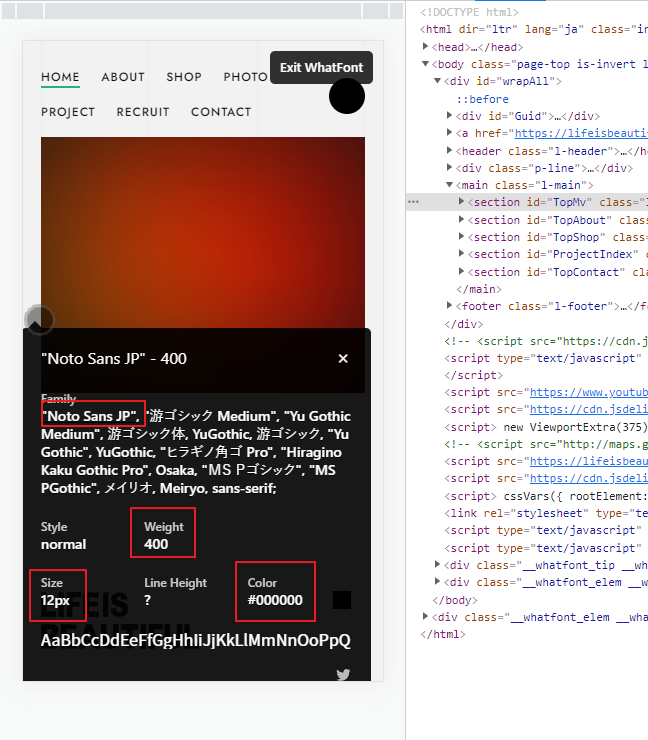Open the RECRUIT menu item
Screen dimensions: 648x740
(143, 112)
